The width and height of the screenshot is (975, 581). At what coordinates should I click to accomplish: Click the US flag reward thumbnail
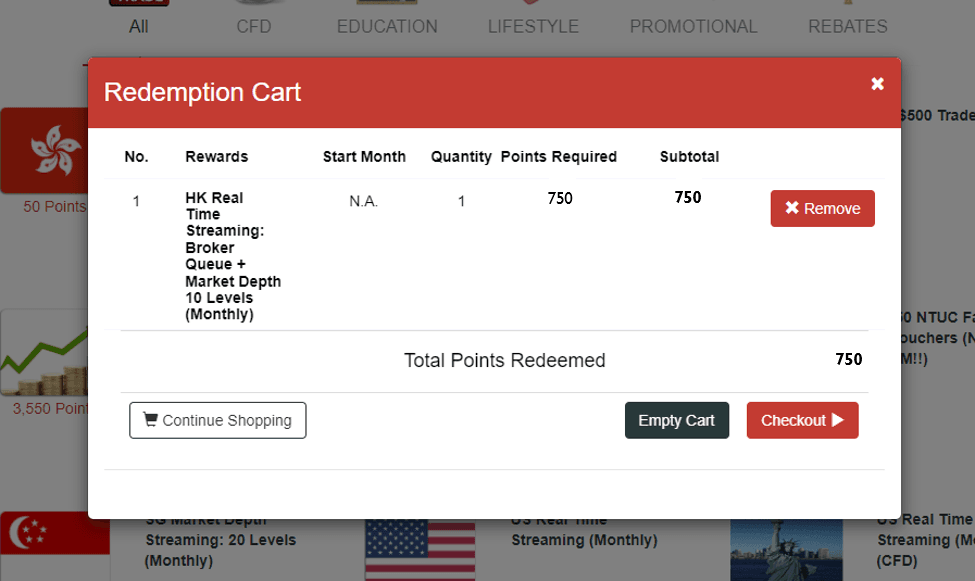[x=420, y=550]
